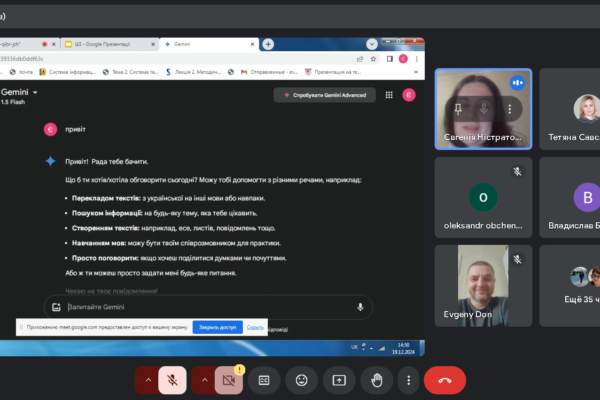Open 'Презентация на те...' bookmark

click(x=333, y=72)
